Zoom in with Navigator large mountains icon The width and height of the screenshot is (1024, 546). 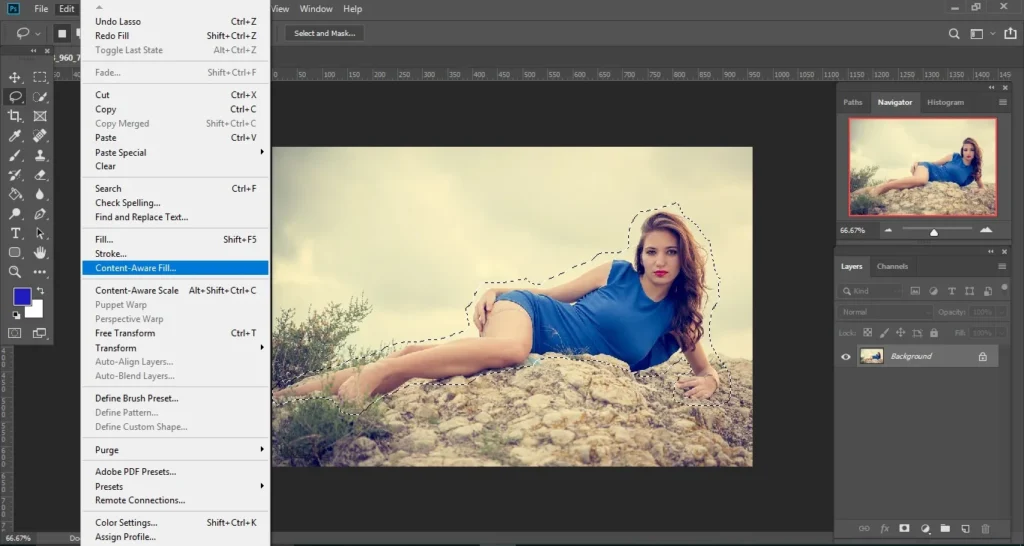(986, 230)
